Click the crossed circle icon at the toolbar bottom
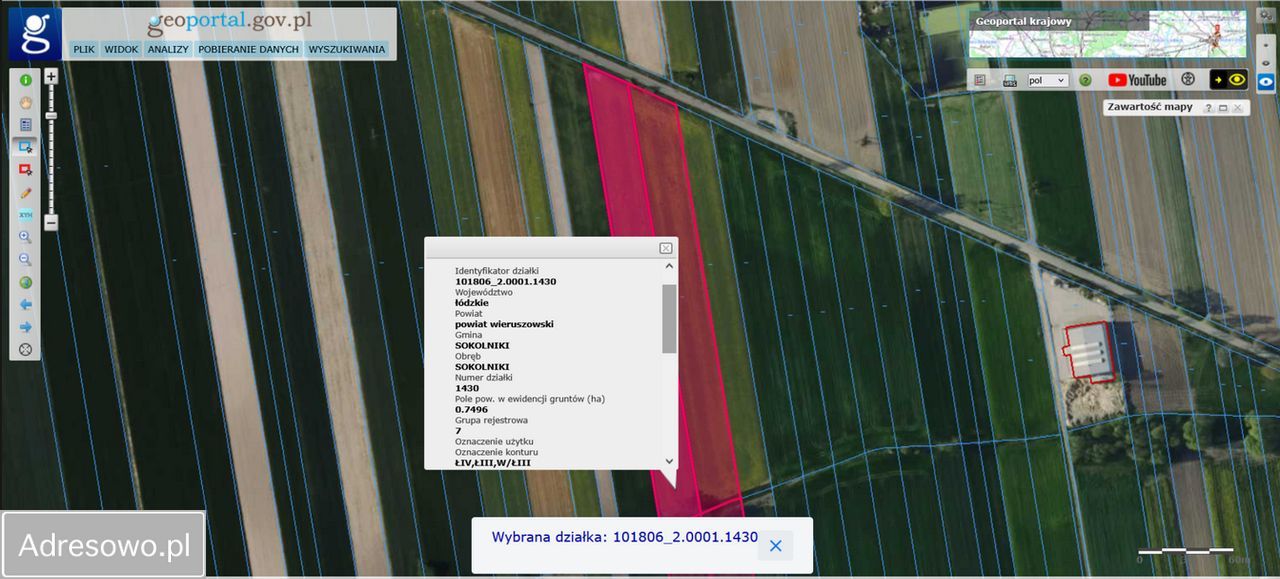1280x579 pixels. (x=26, y=349)
